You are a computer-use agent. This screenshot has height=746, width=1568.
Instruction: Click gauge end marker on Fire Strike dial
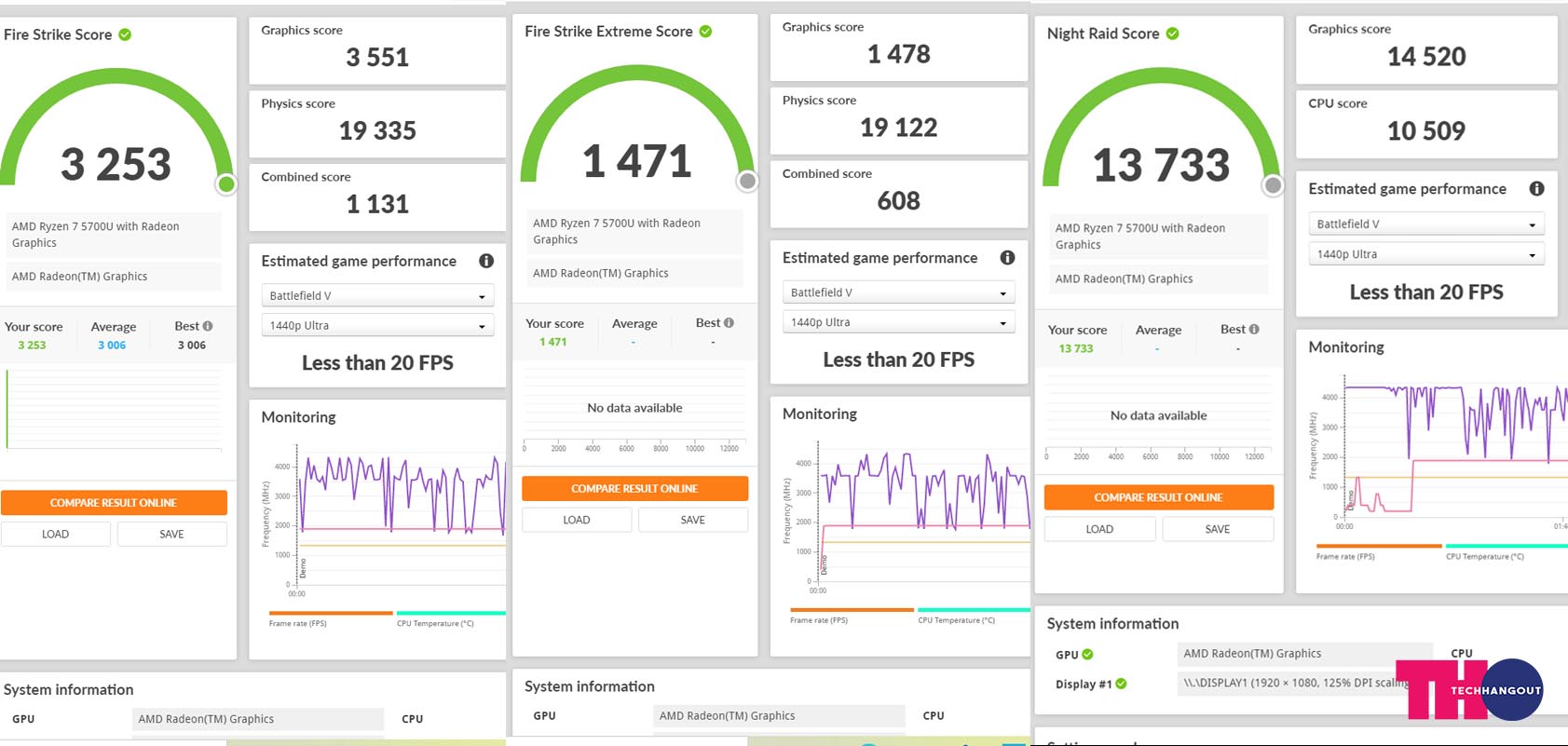226,183
